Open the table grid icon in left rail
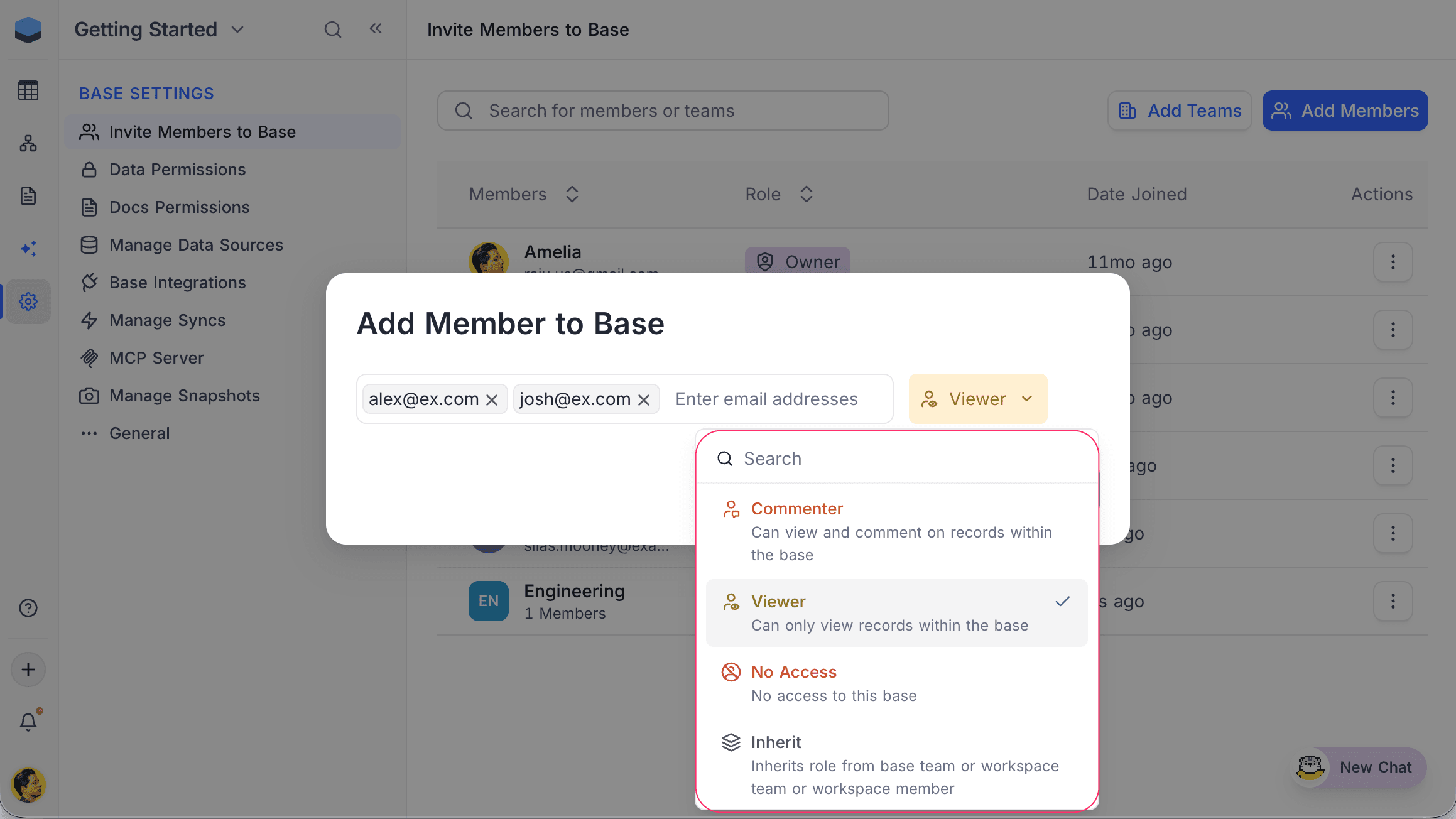 pos(28,90)
